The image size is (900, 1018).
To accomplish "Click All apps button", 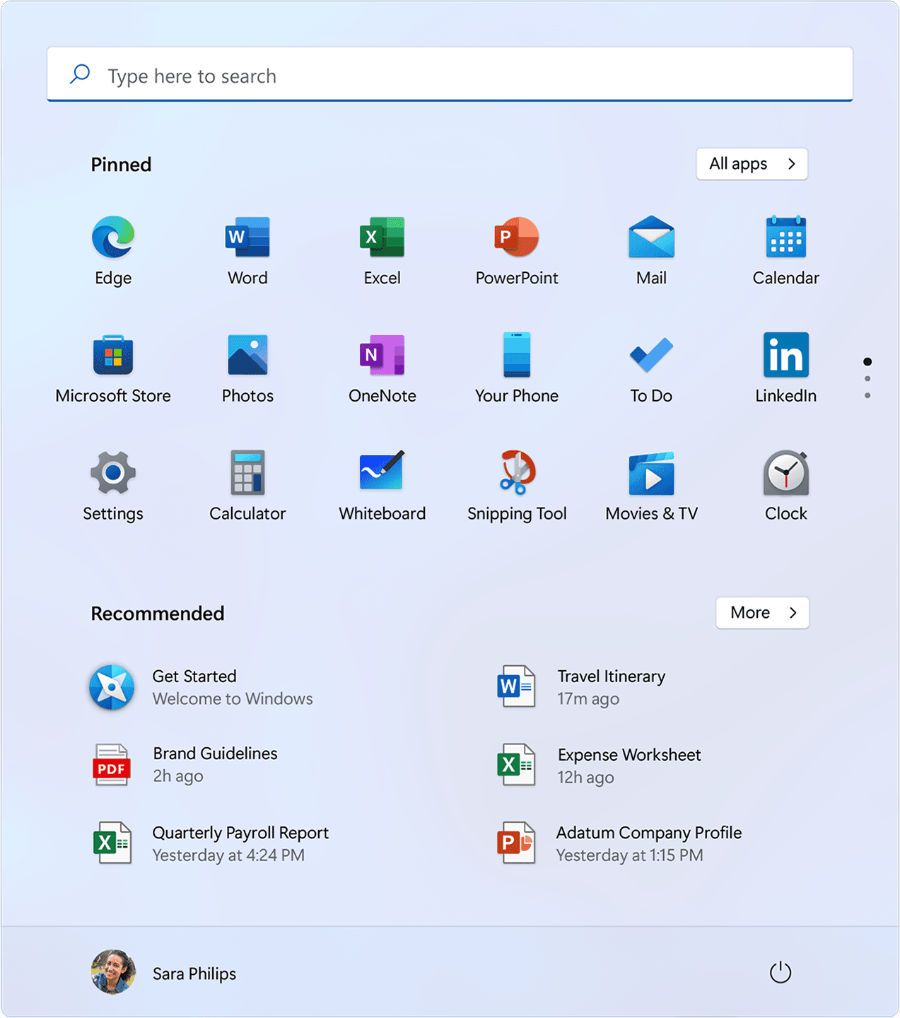I will (752, 164).
